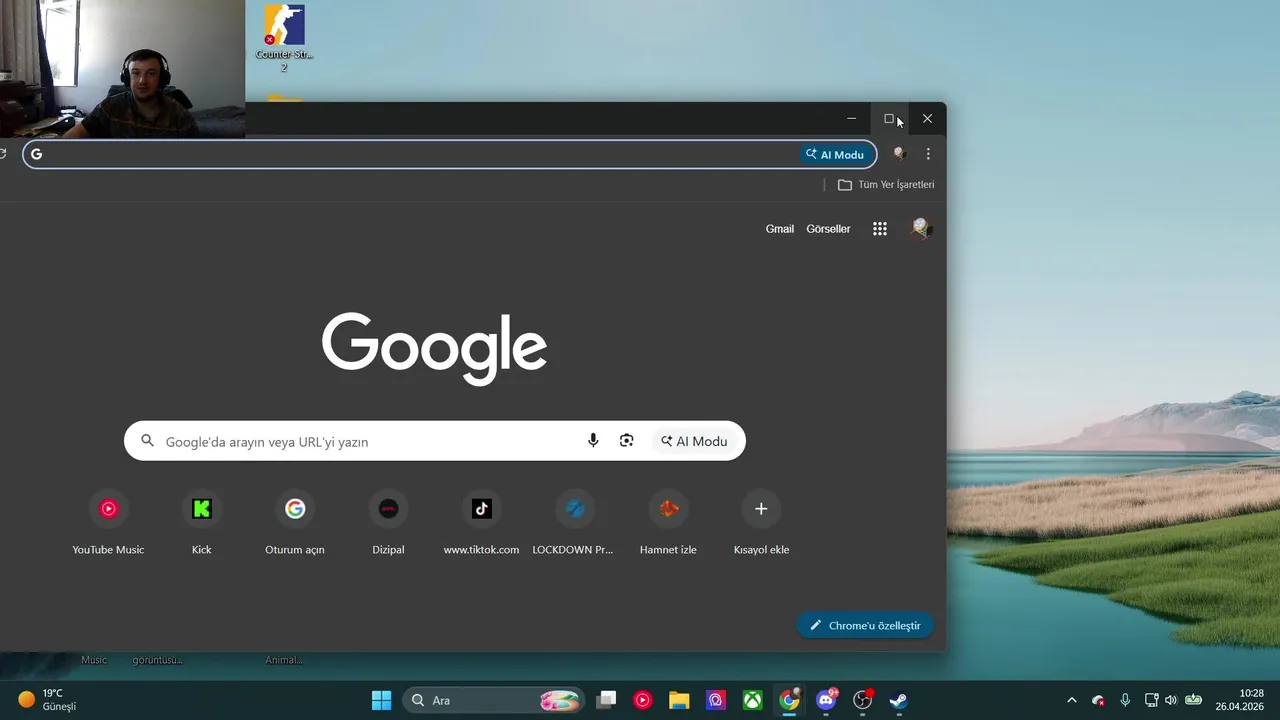Open the Dizipal shortcut tile
This screenshot has width=1280, height=720.
(x=388, y=523)
